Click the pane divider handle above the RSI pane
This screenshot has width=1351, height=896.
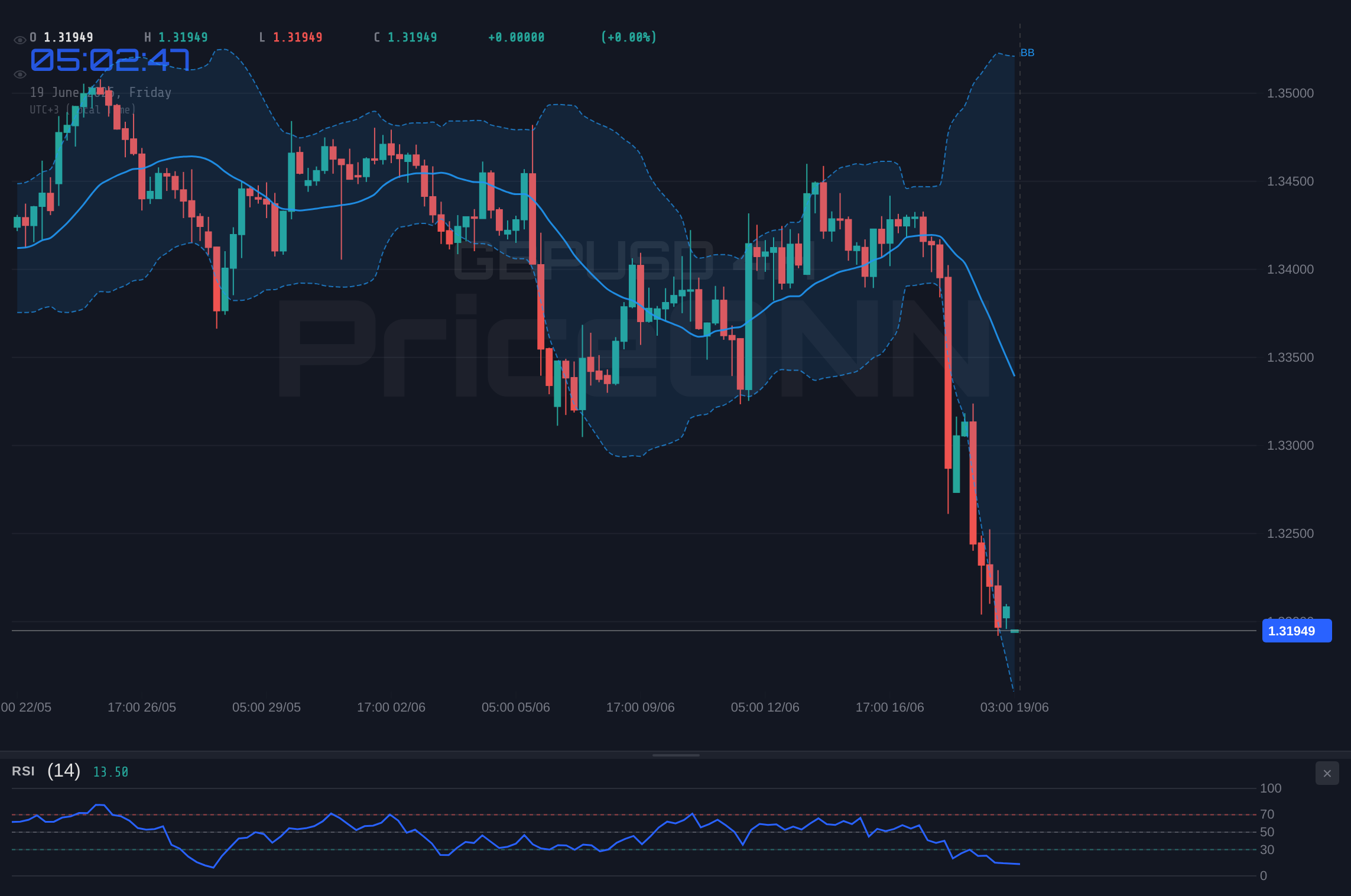675,755
